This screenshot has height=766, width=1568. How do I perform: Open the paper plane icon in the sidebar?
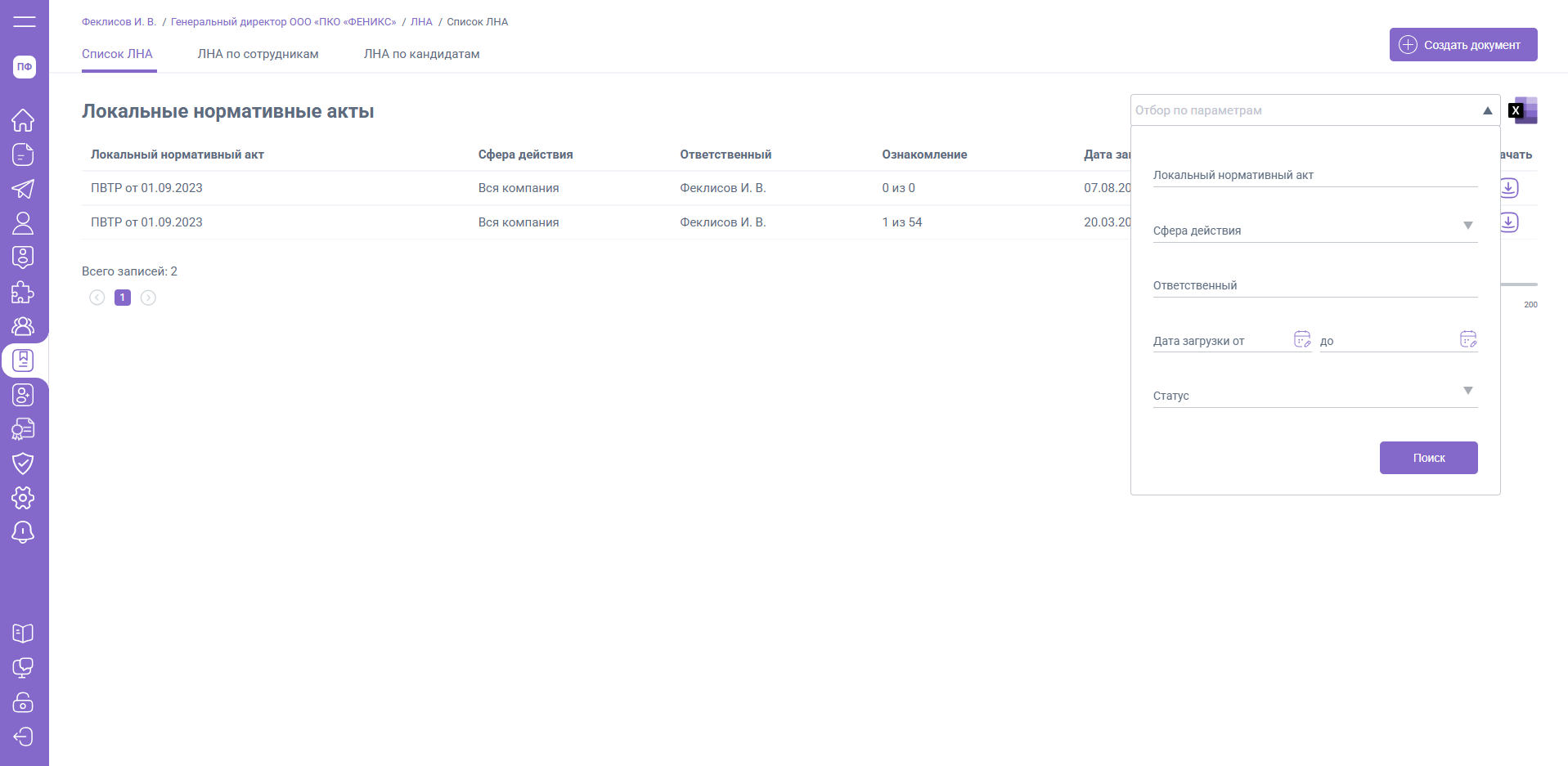coord(23,189)
